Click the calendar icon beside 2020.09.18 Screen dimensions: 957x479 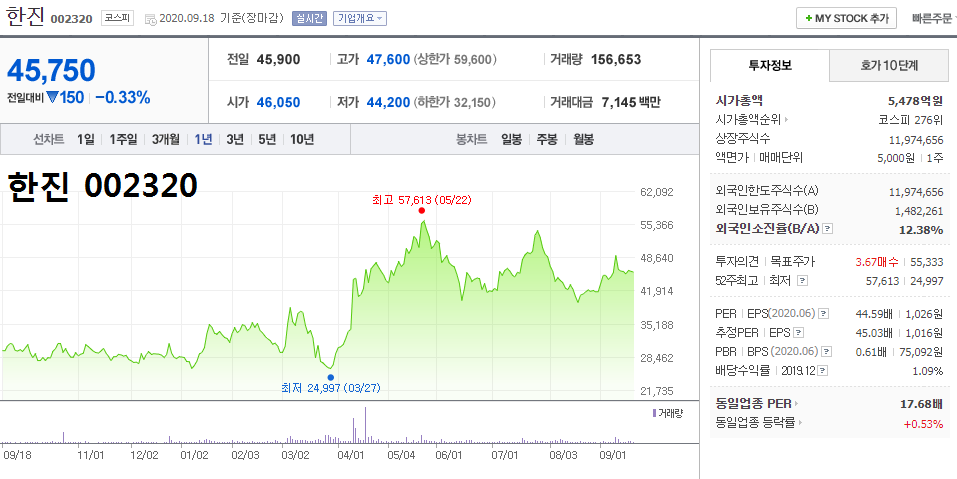point(151,19)
